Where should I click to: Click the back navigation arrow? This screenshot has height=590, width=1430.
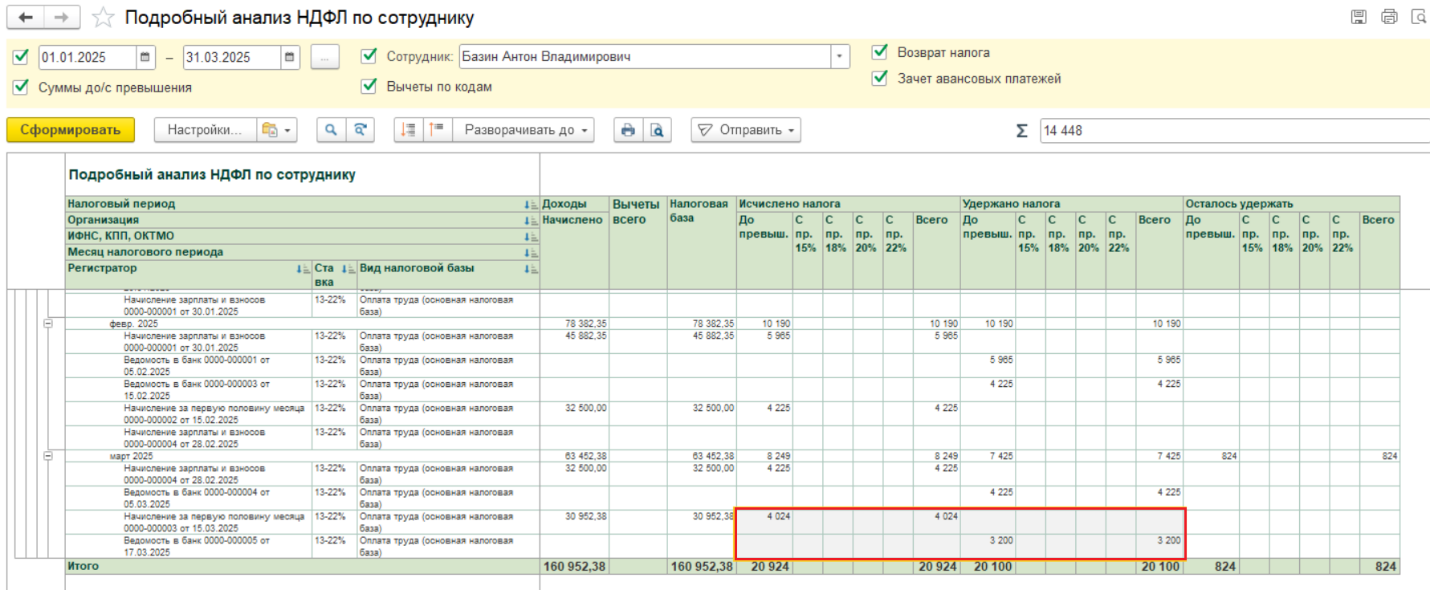(25, 18)
